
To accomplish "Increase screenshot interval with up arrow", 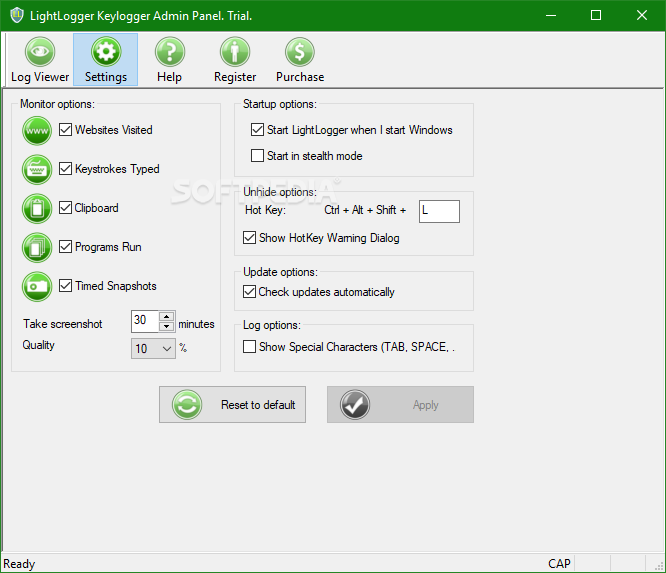I will pos(166,316).
